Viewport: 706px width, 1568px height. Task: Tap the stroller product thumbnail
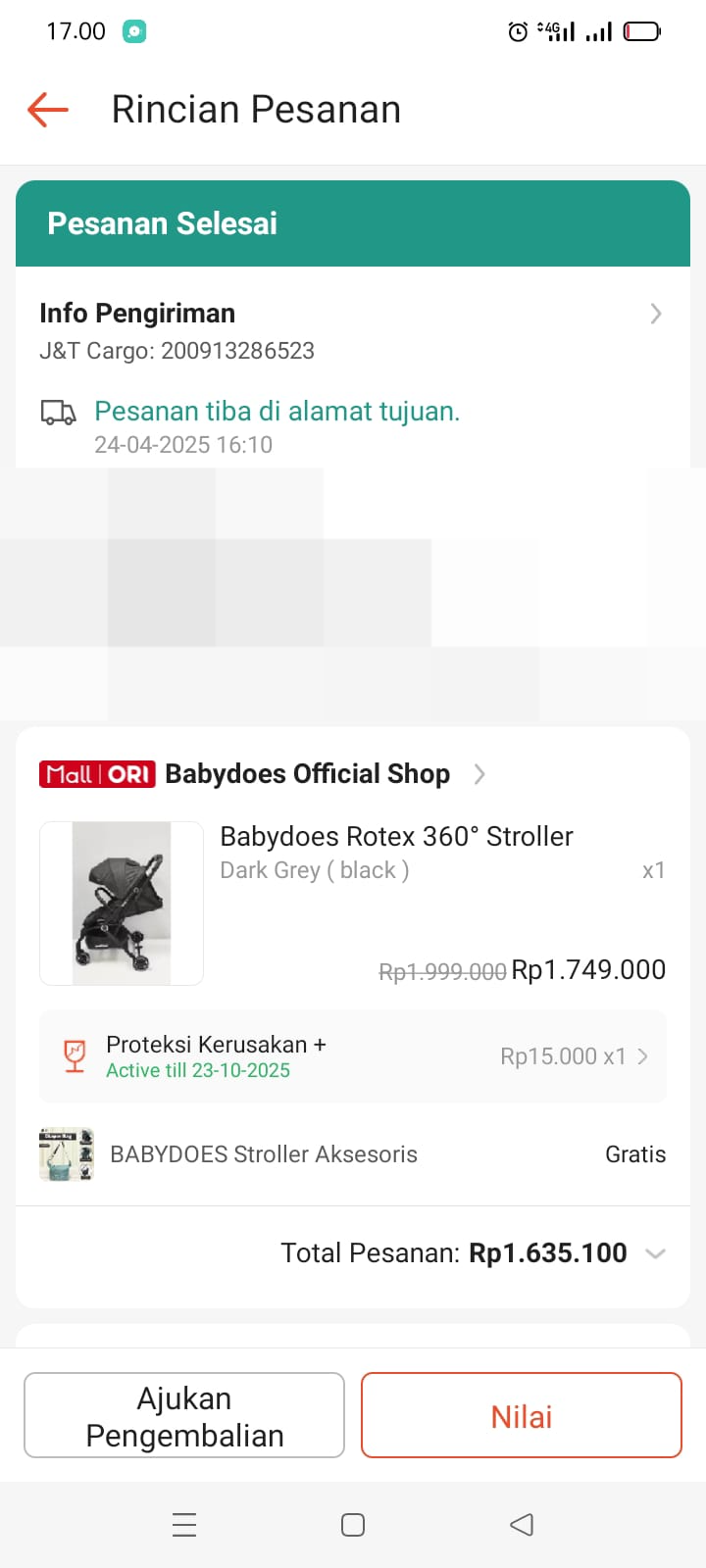tap(122, 903)
